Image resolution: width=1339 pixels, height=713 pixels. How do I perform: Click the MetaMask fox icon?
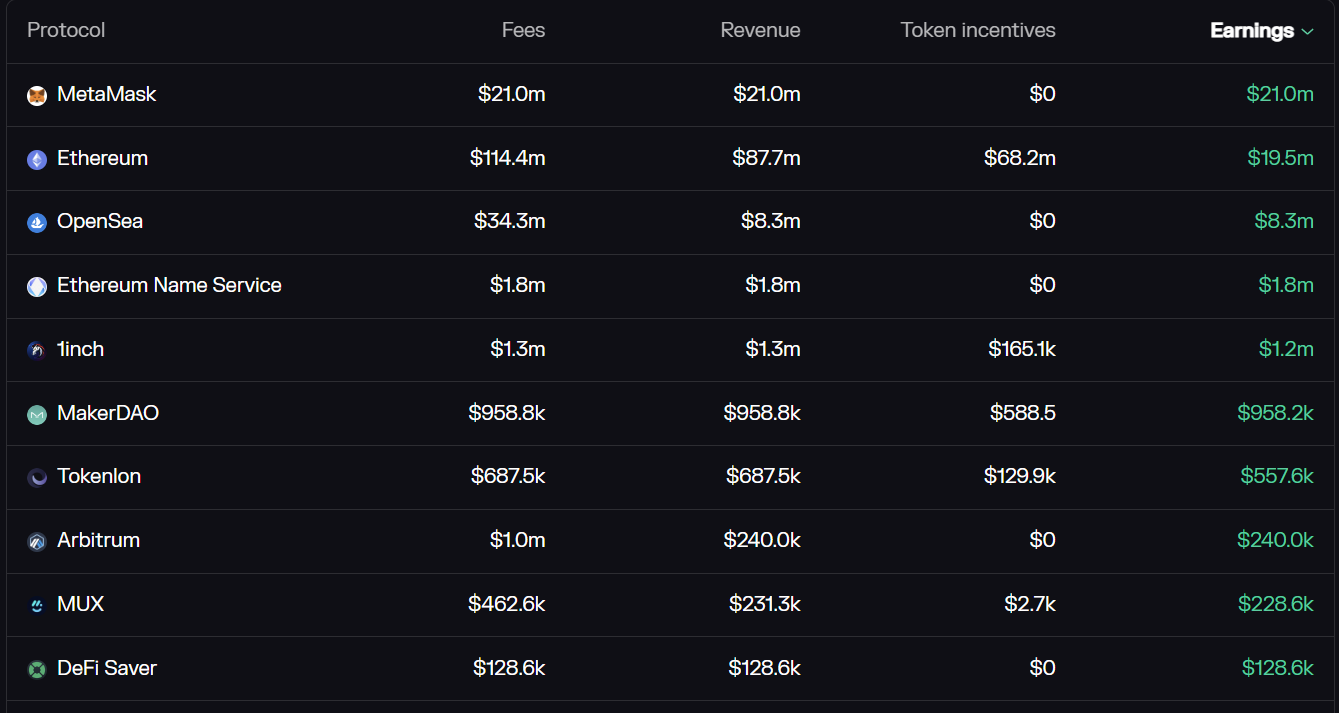pyautogui.click(x=37, y=96)
